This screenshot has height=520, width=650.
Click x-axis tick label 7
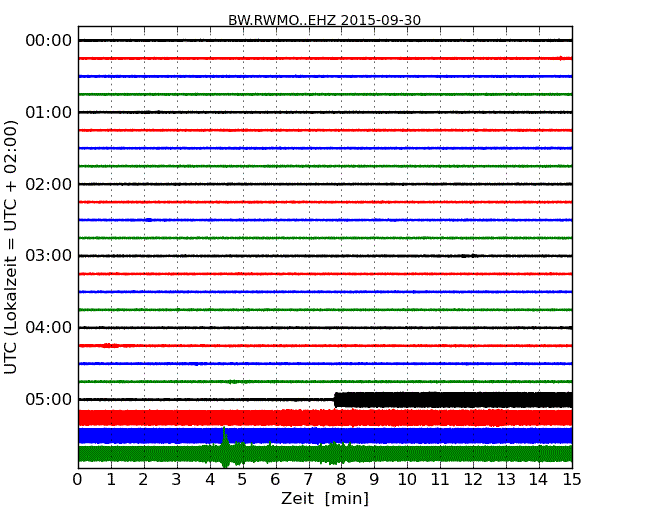coord(308,480)
